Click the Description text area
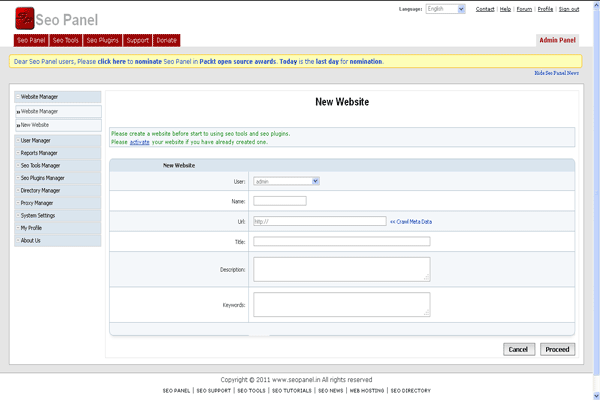This screenshot has height=400, width=600. (341, 269)
